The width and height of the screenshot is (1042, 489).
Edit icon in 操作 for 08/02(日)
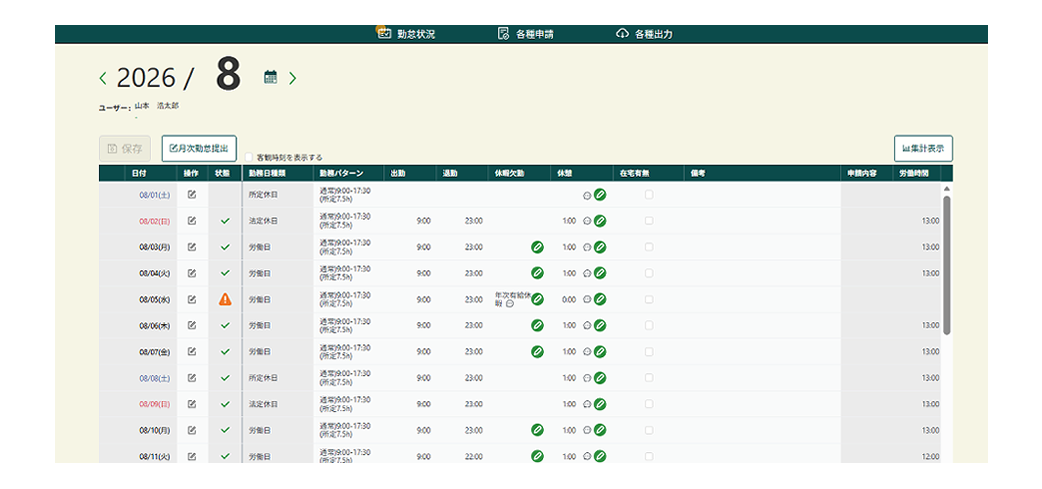click(x=191, y=221)
